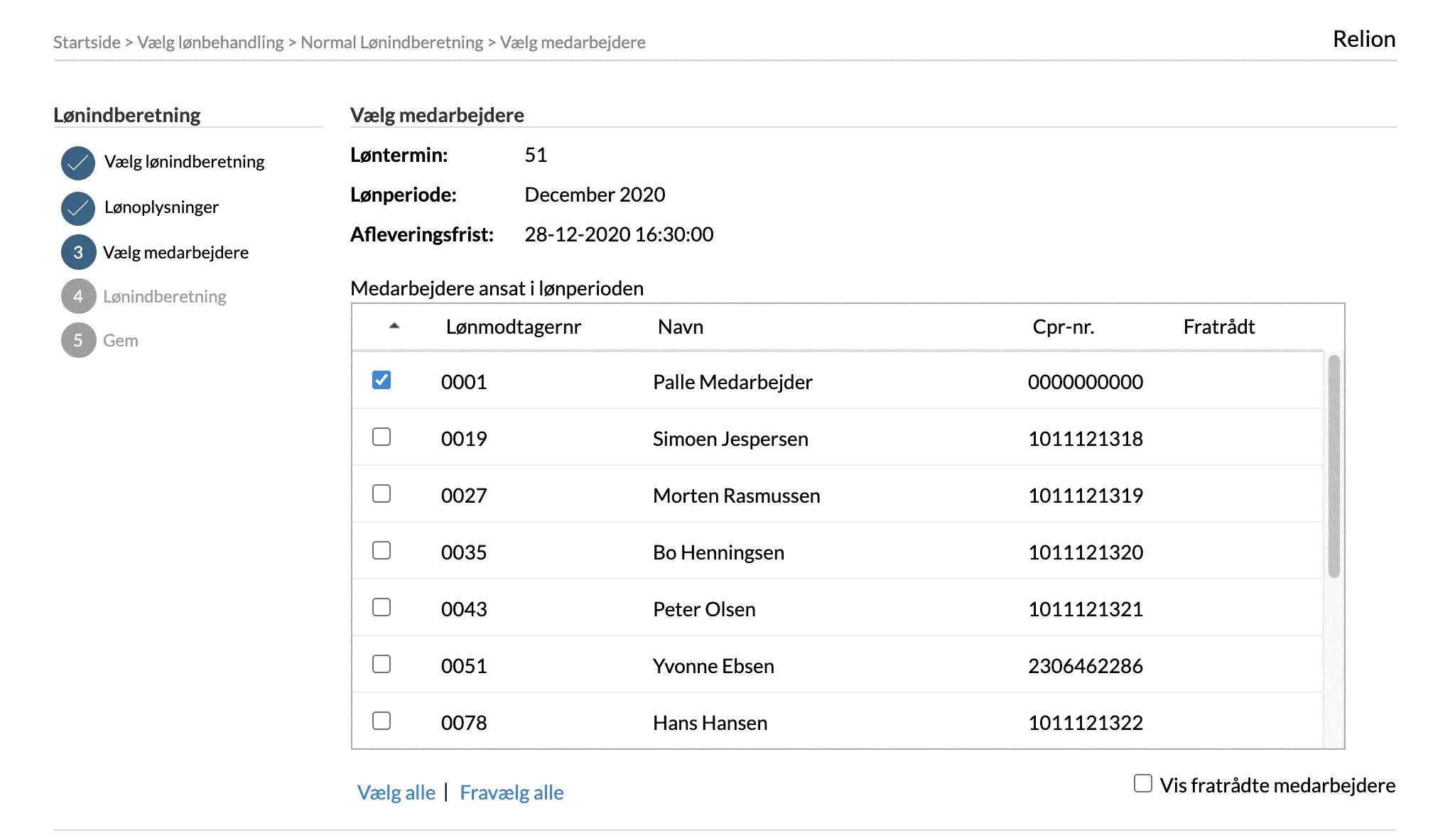Click the Løntermin value 51
The image size is (1455, 840).
[536, 155]
